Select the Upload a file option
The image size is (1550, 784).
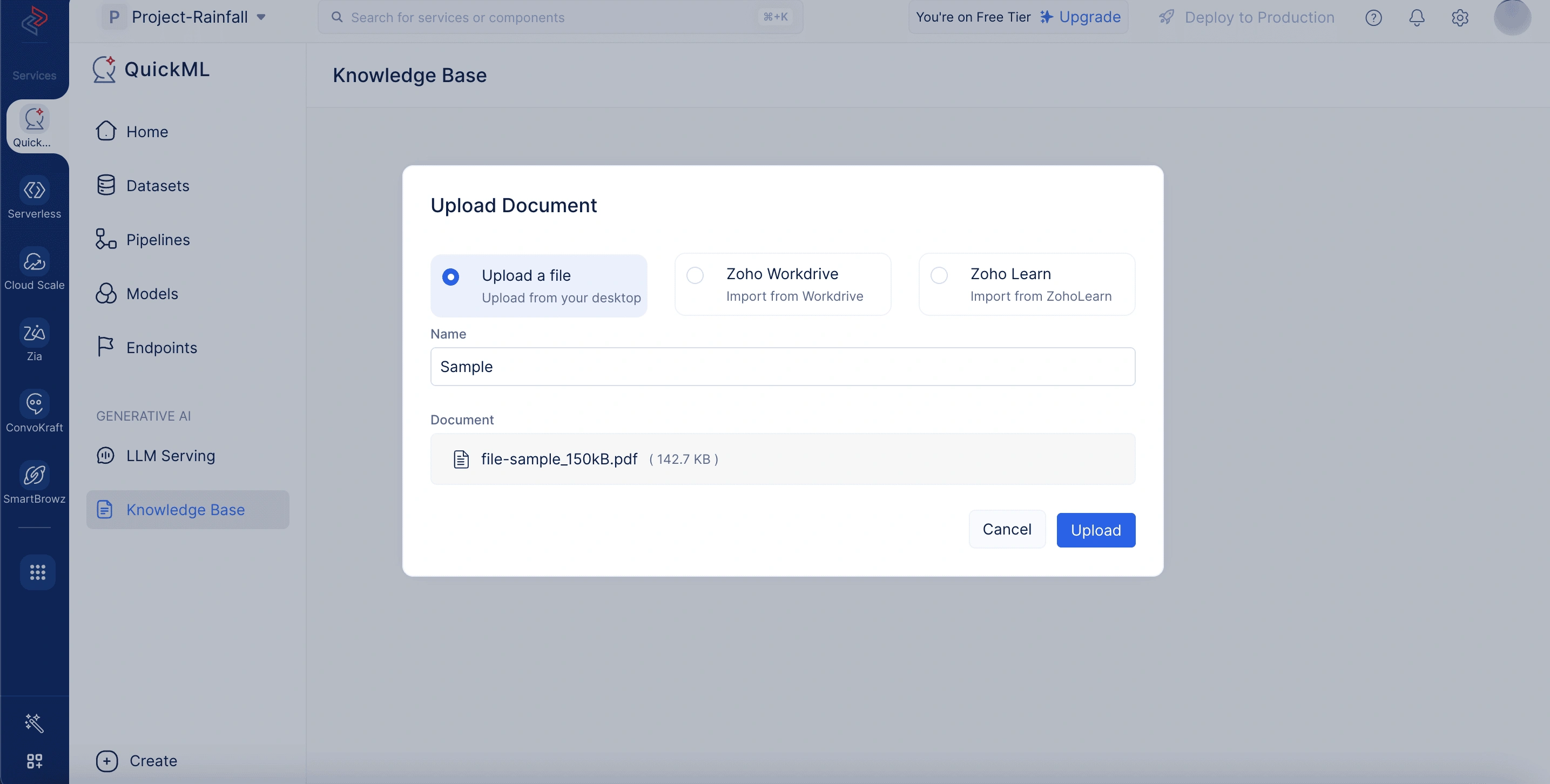(538, 286)
